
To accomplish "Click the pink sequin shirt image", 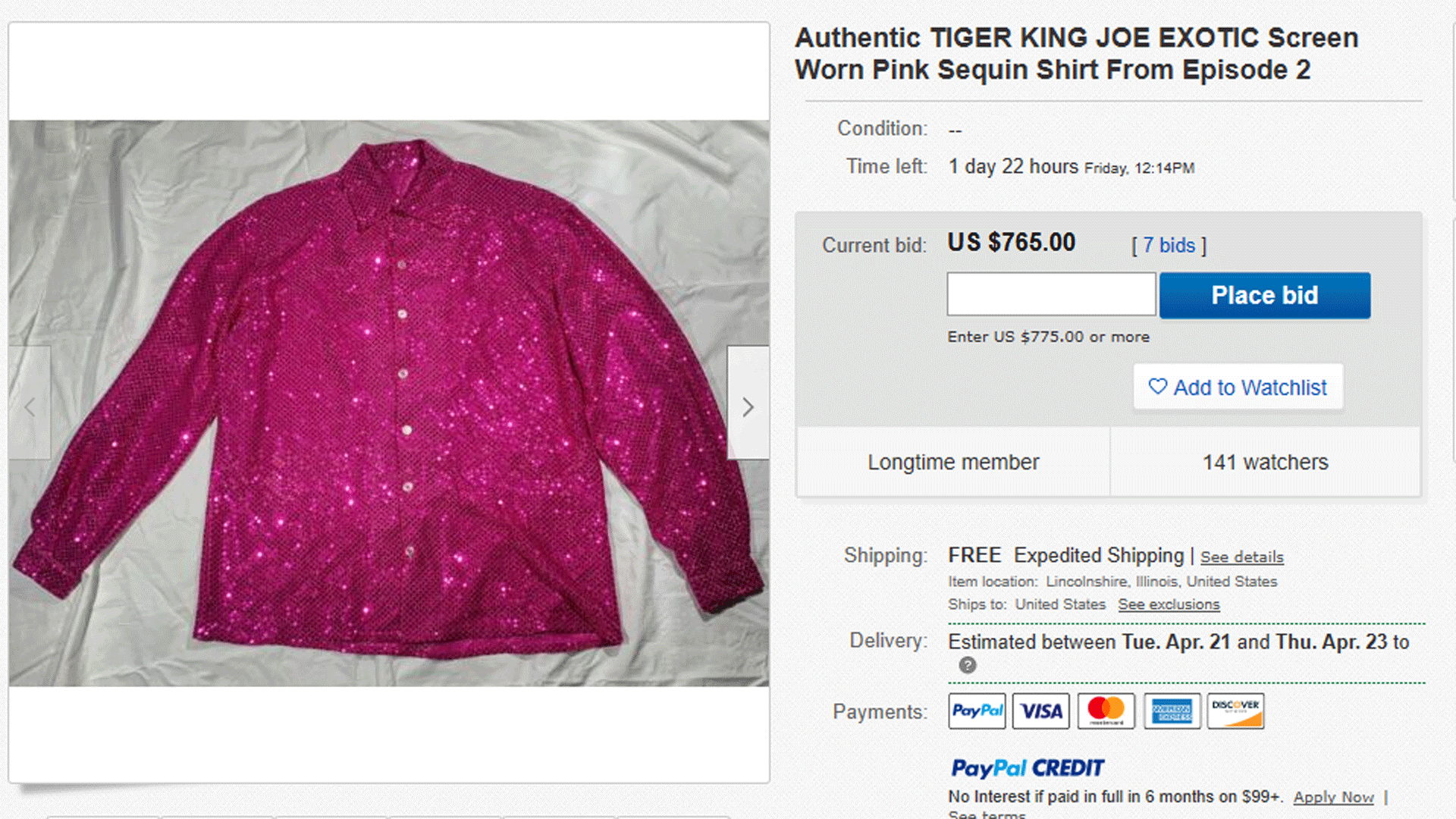I will (x=388, y=403).
